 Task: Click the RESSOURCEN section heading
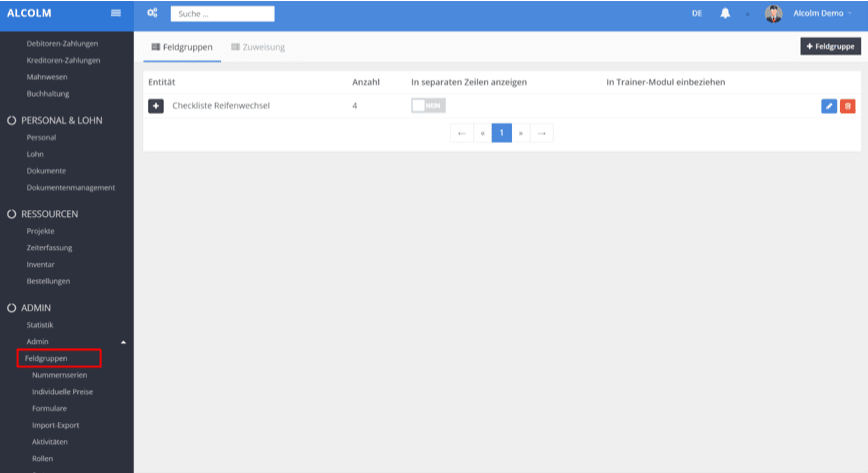tap(49, 214)
